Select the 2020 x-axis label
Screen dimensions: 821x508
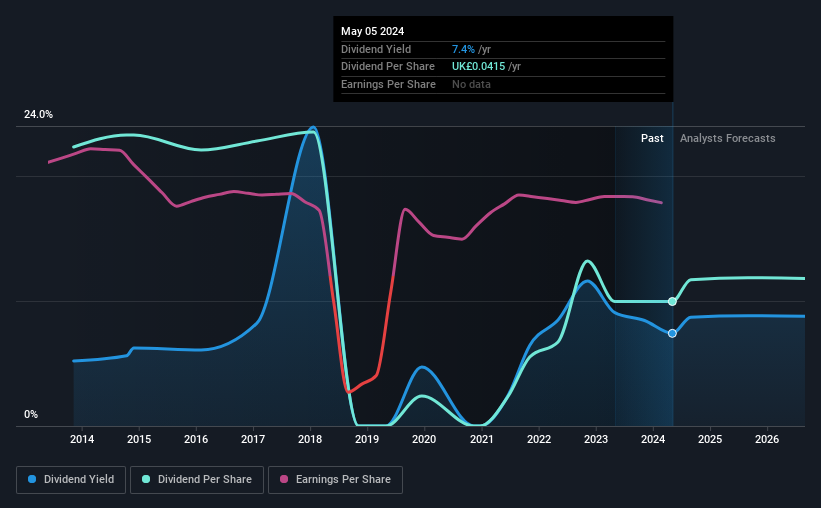click(x=424, y=439)
